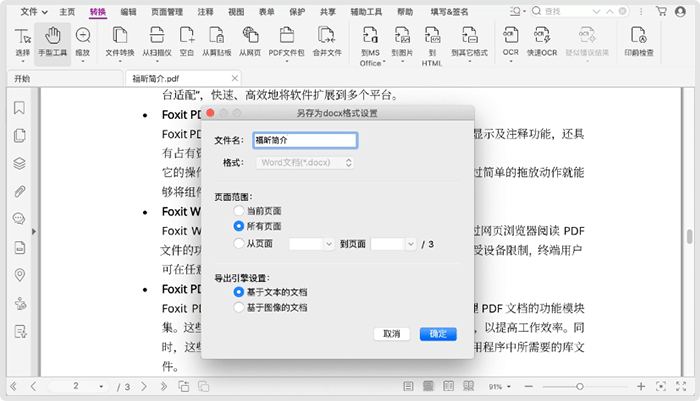This screenshot has width=700, height=401.
Task: Create PDF 从剪贴板 from clipboard
Action: 217,43
